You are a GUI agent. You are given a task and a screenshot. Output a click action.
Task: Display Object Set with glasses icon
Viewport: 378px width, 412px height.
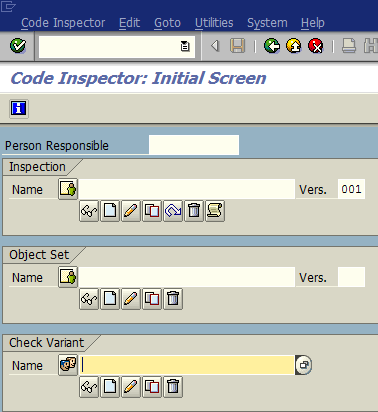(x=89, y=299)
